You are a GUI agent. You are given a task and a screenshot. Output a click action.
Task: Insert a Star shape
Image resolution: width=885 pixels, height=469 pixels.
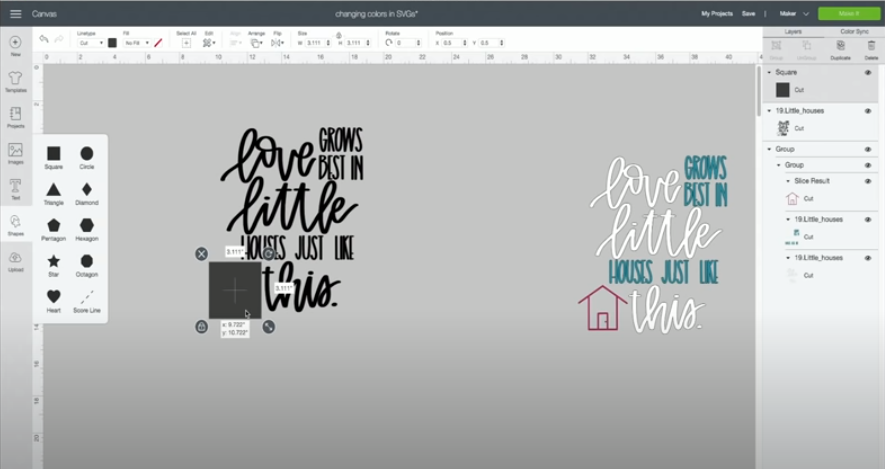click(54, 265)
